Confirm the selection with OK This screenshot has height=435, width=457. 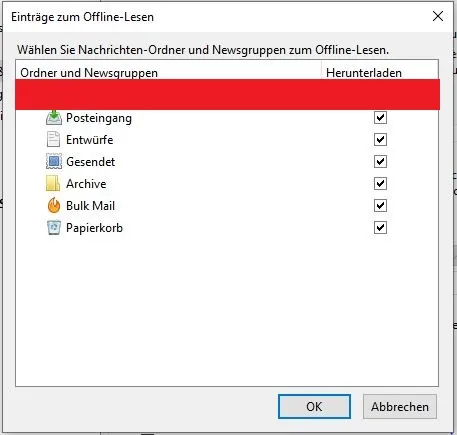[x=314, y=406]
